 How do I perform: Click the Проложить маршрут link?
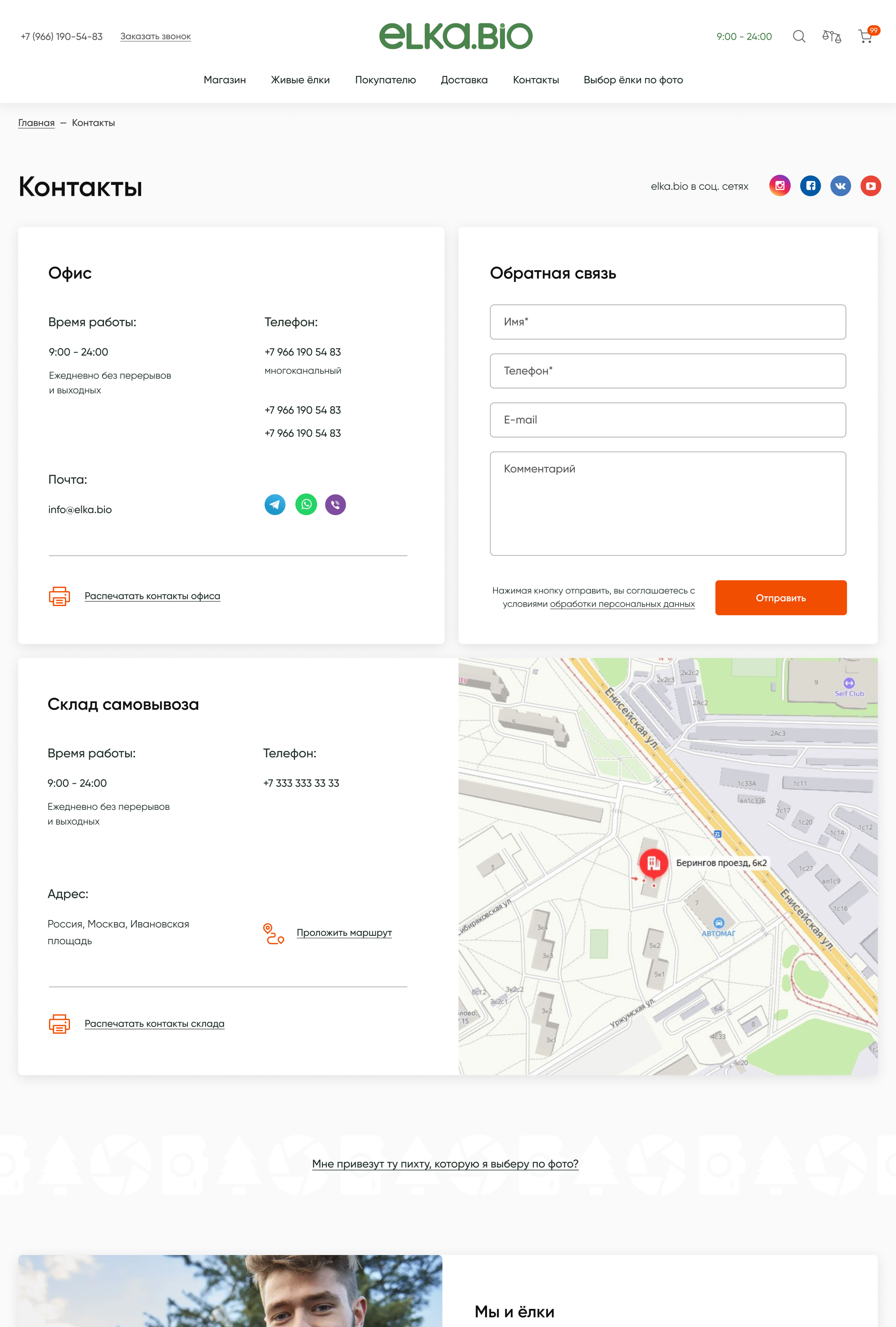tap(344, 933)
